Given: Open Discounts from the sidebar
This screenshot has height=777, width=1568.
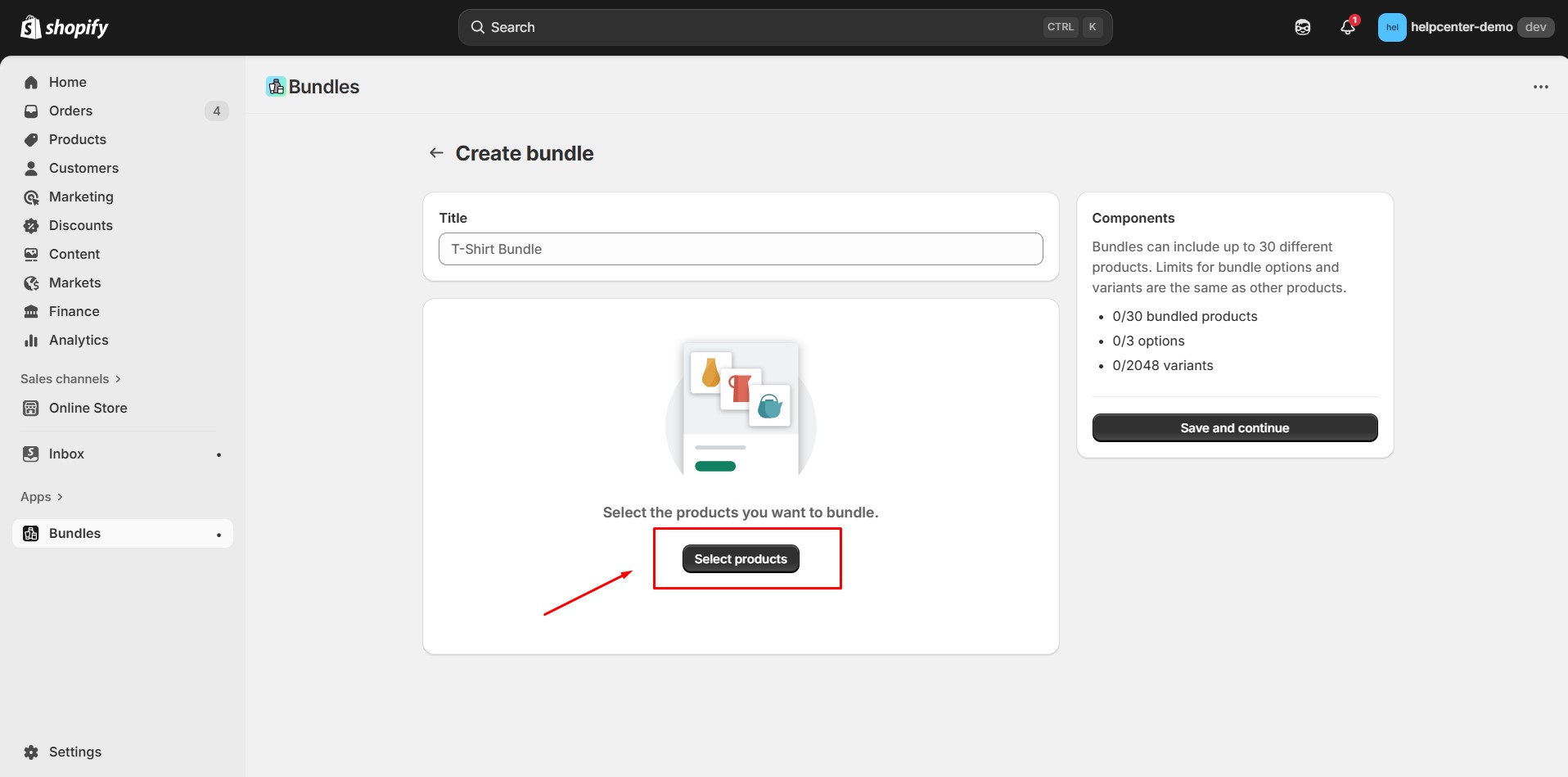Looking at the screenshot, I should pos(80,225).
